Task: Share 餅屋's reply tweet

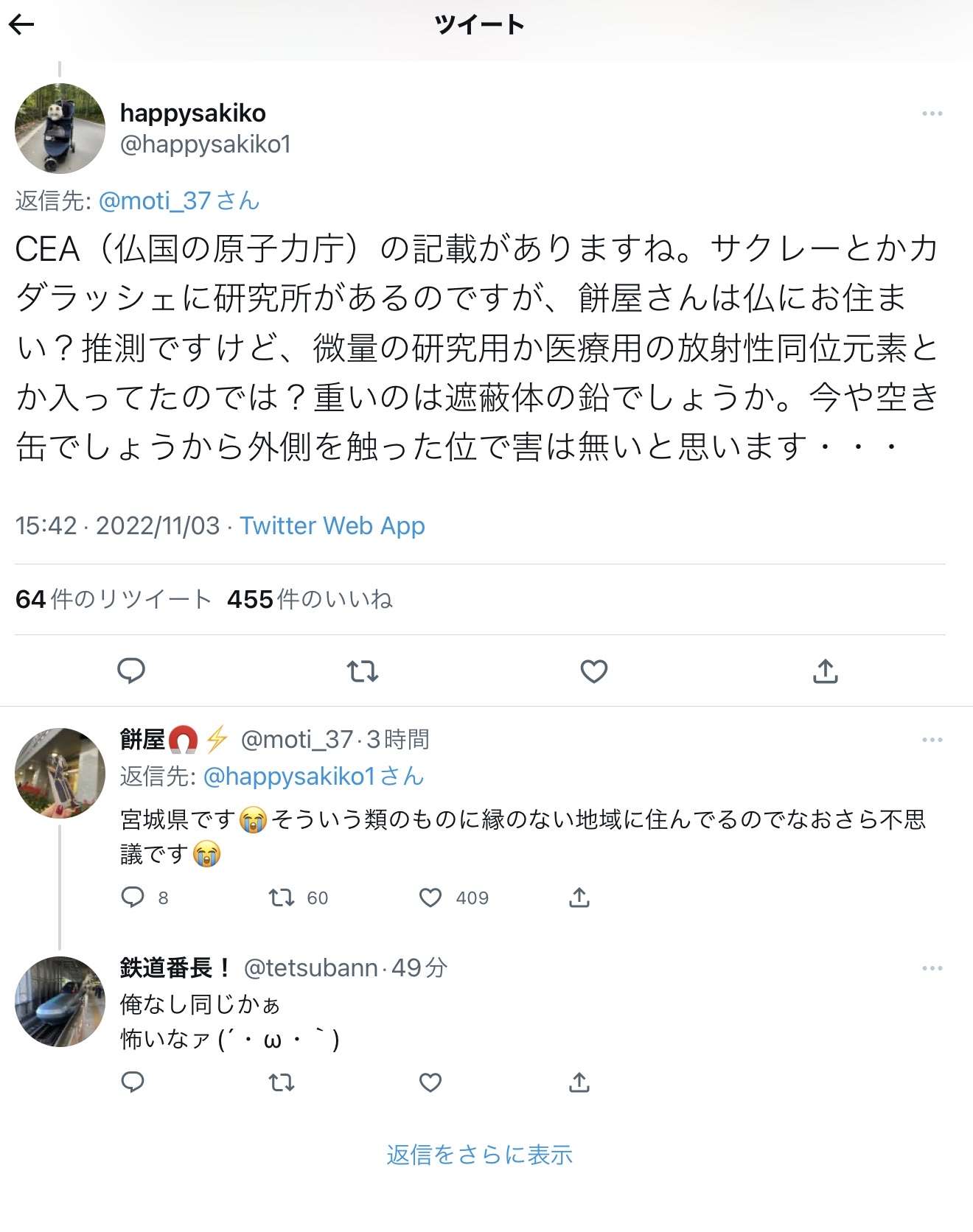Action: (579, 897)
